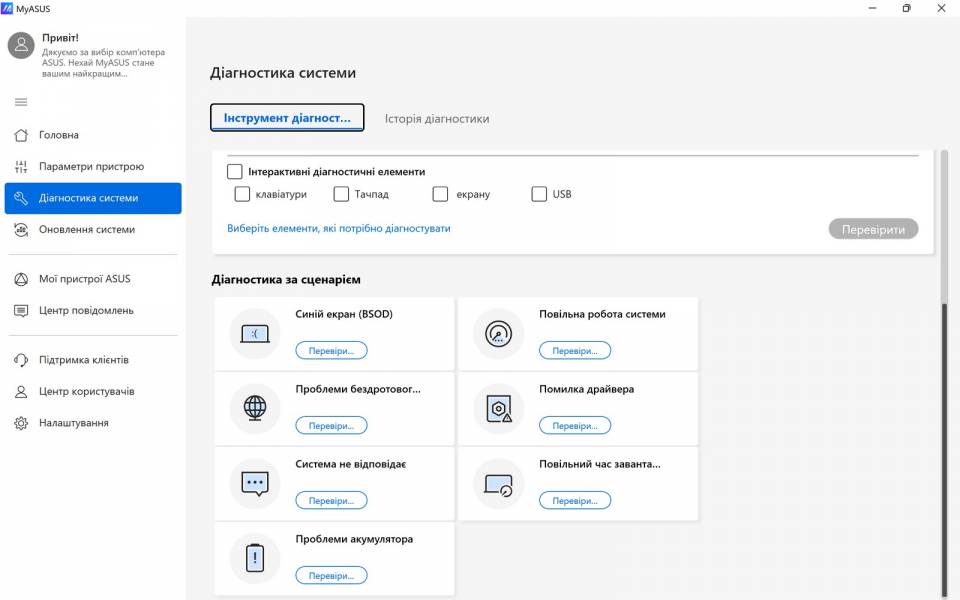Click the Blue Screen (BSOD) scenario icon
Viewport: 960px width, 600px height.
(255, 334)
